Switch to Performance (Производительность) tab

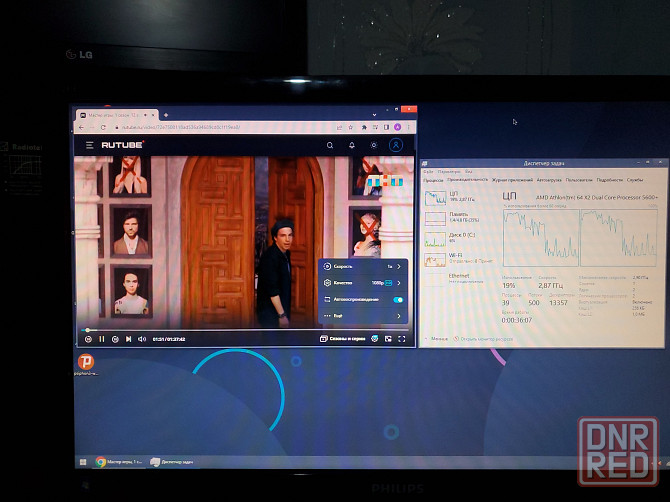pyautogui.click(x=467, y=180)
